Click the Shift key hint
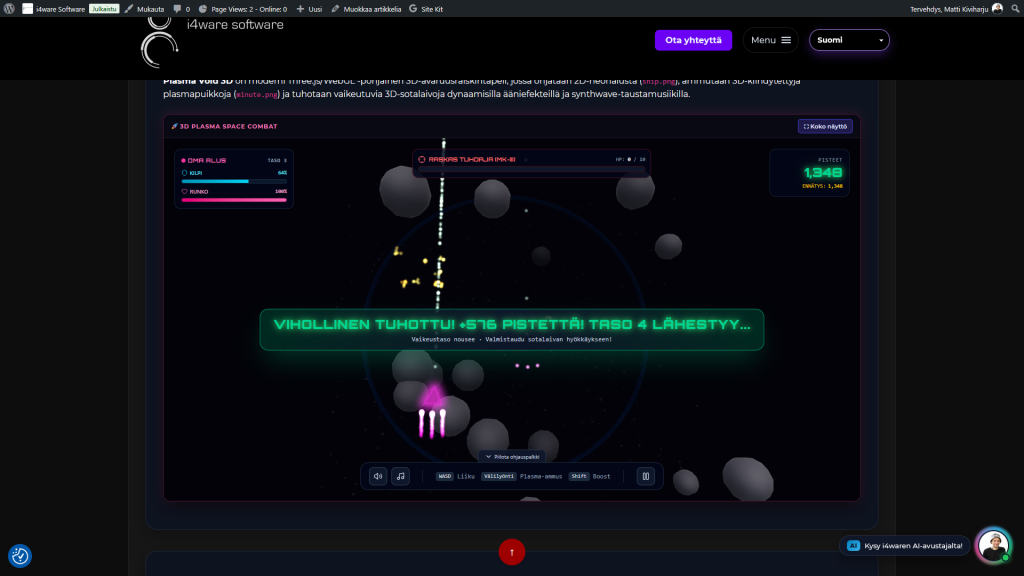Viewport: 1024px width, 576px height. click(x=579, y=476)
